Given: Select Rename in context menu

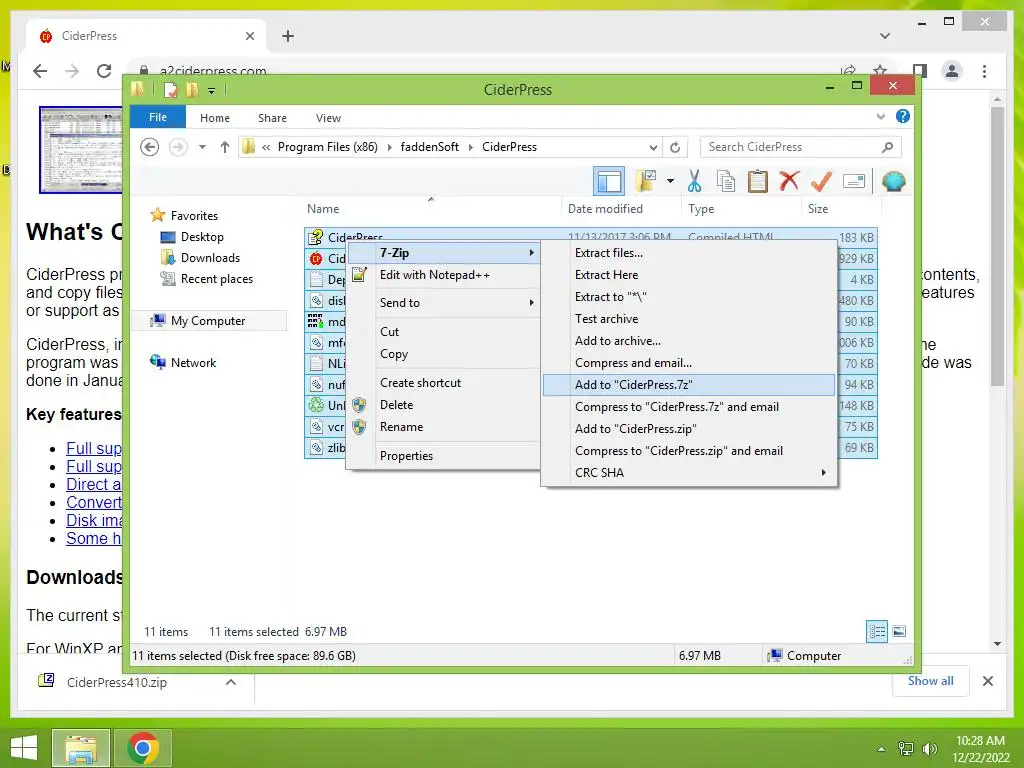Looking at the screenshot, I should click(x=443, y=427).
